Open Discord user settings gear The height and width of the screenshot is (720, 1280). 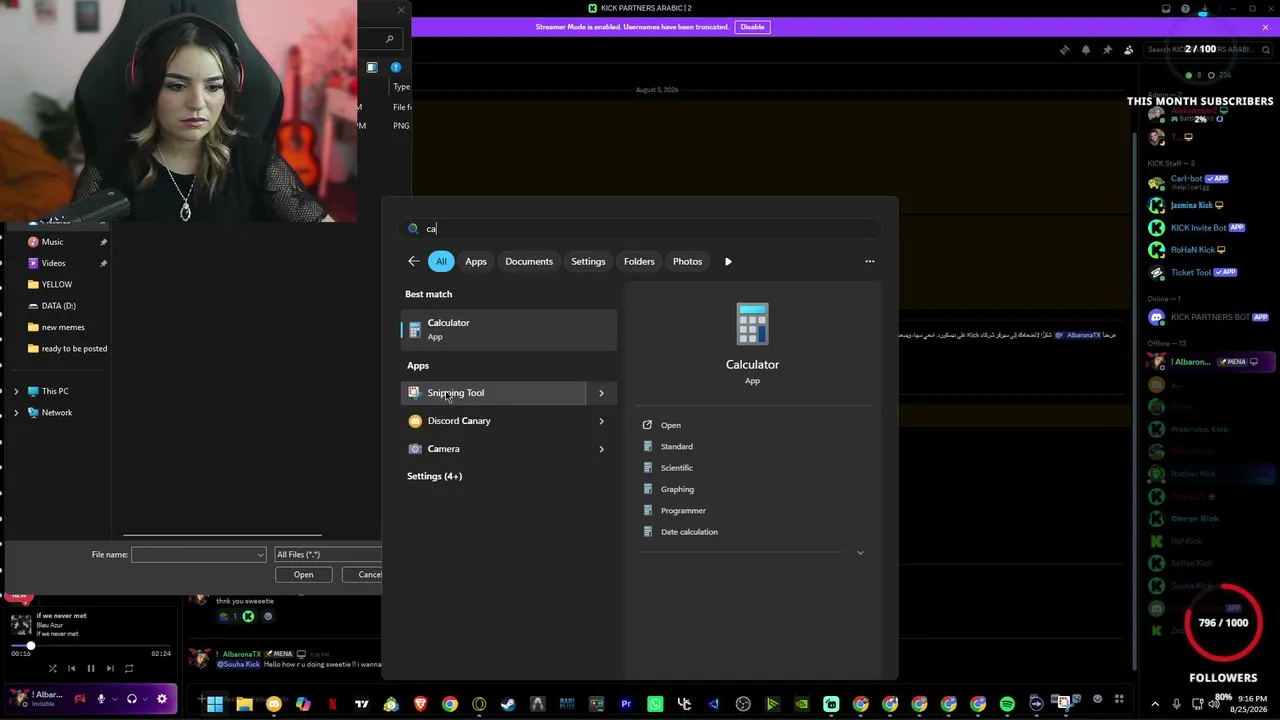pos(162,699)
